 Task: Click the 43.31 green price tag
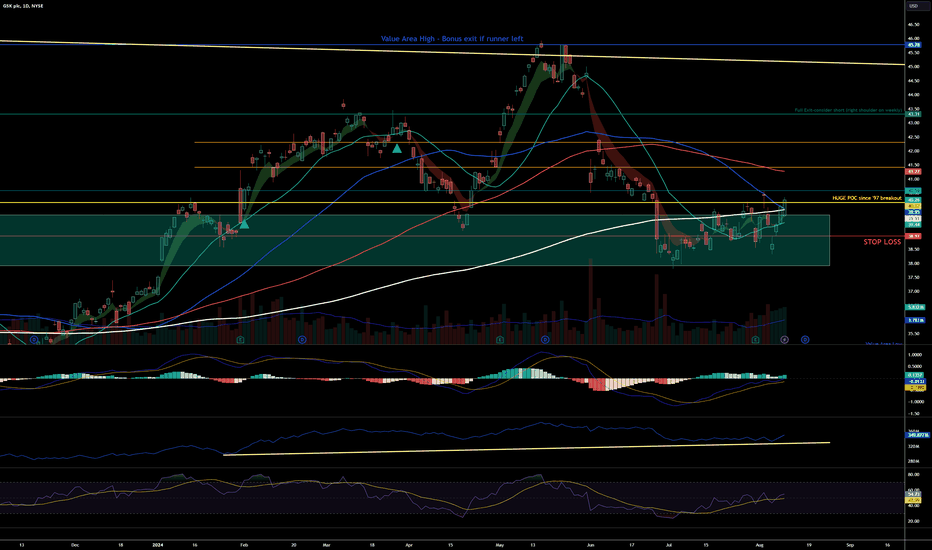[x=913, y=114]
